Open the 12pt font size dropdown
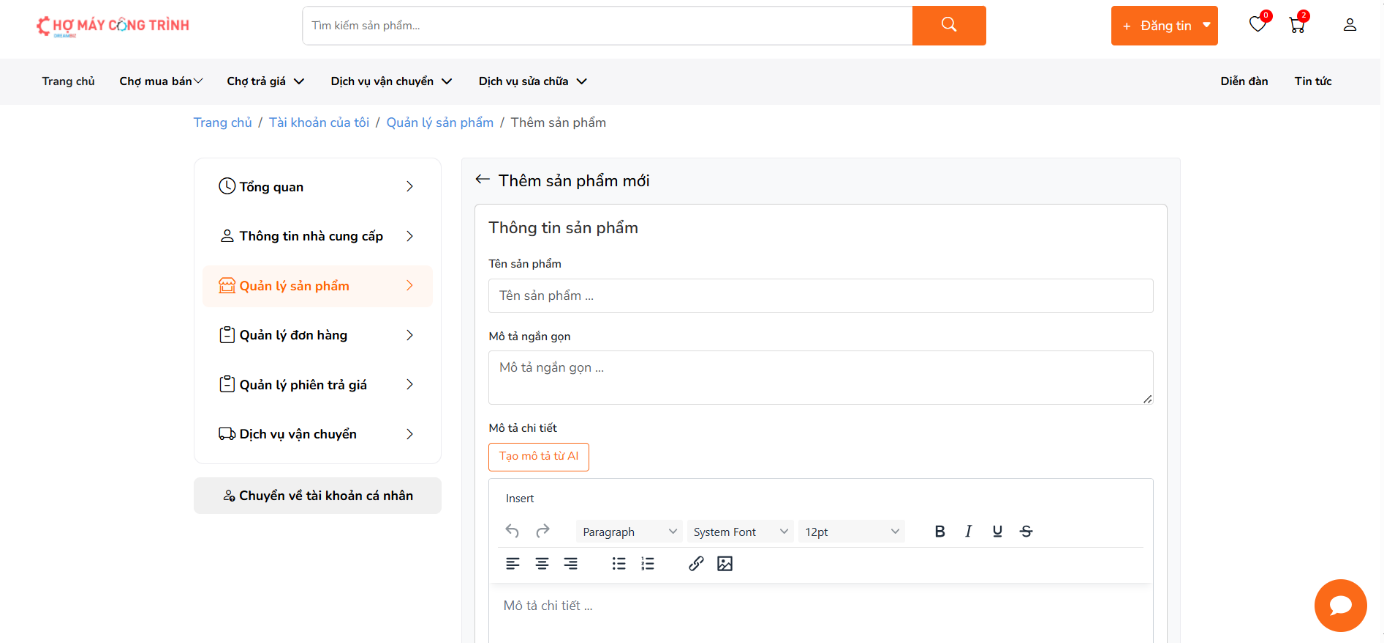 [x=852, y=532]
